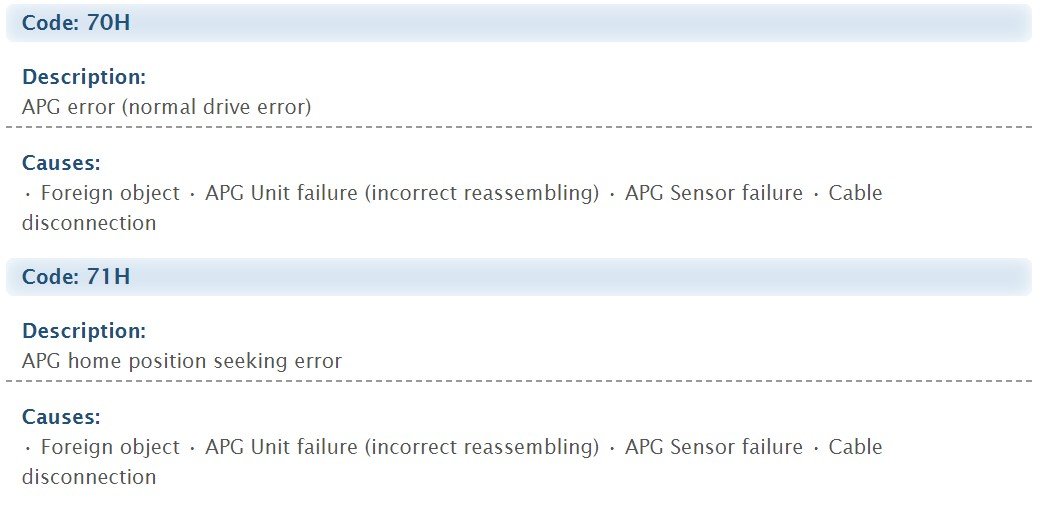
Task: Click the Code: 70H header bar
Action: (518, 23)
